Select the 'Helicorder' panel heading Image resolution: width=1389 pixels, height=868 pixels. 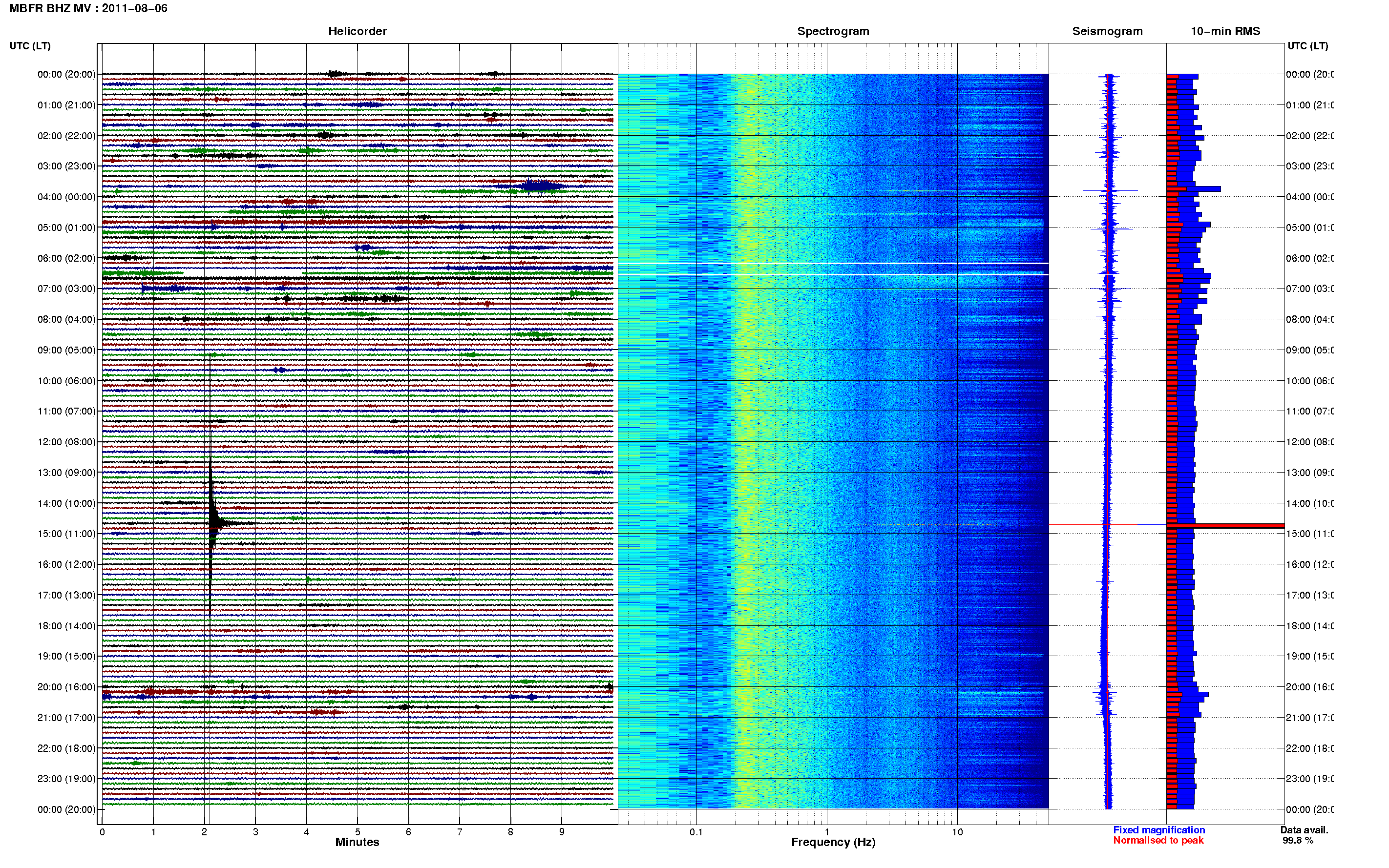(x=357, y=31)
